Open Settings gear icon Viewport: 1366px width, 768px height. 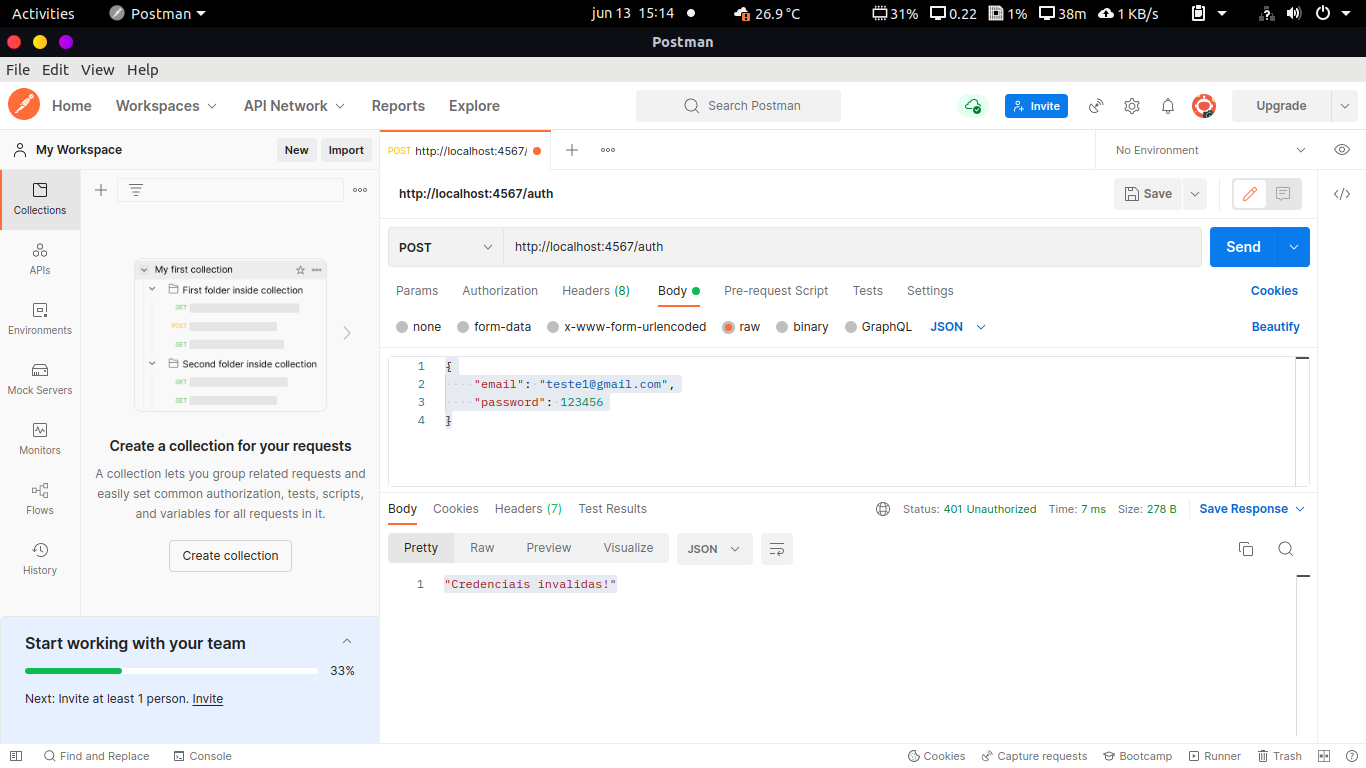point(1132,106)
